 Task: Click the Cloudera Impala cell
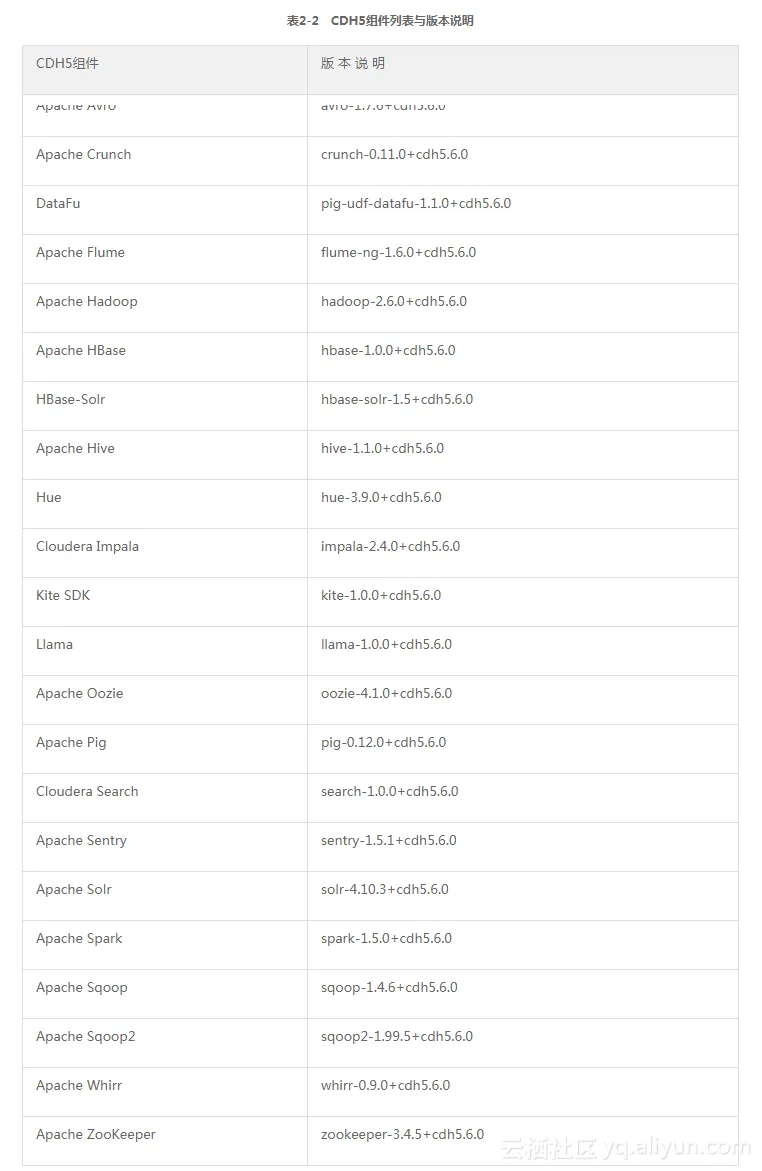pyautogui.click(x=87, y=547)
